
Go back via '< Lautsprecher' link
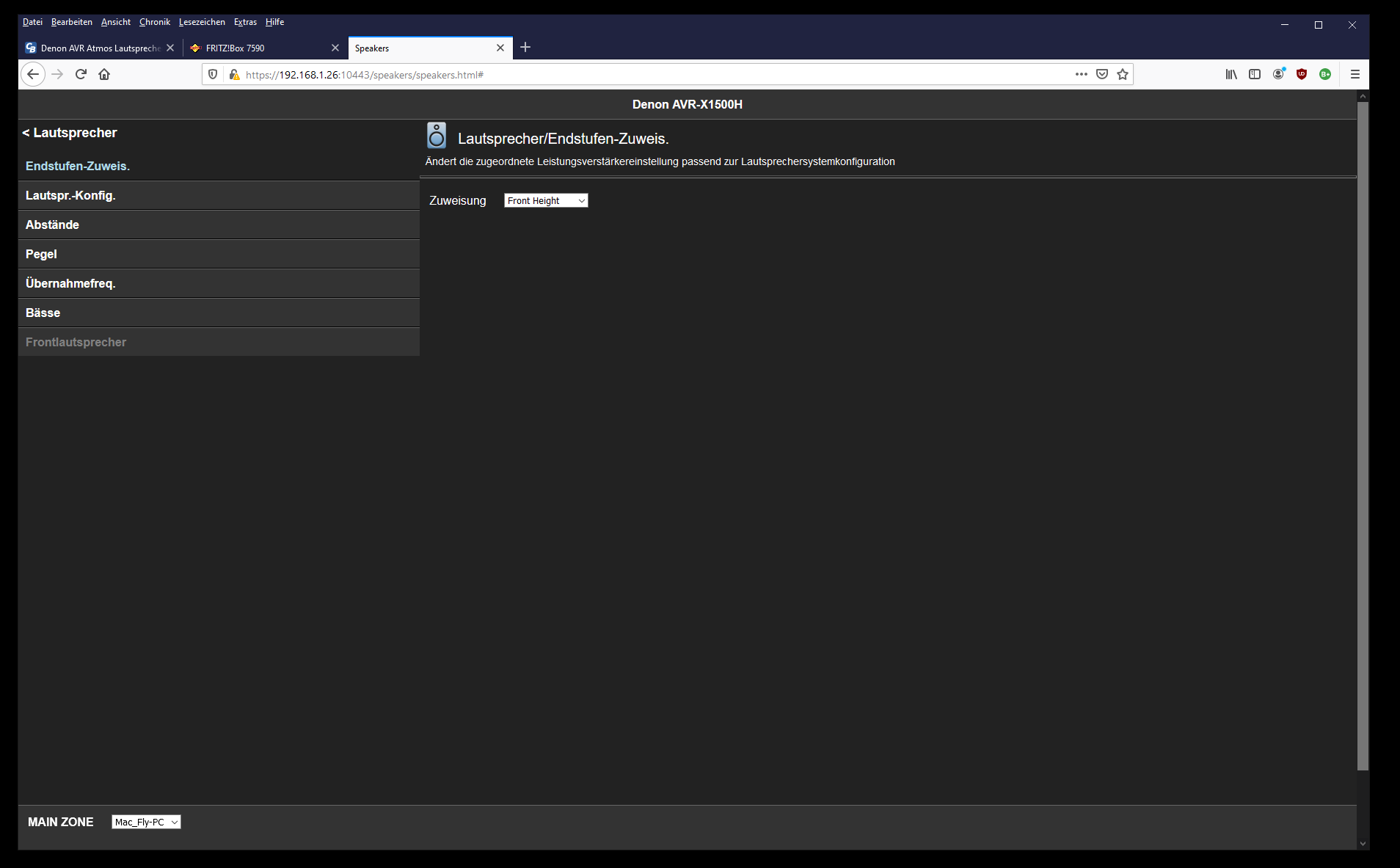pyautogui.click(x=70, y=133)
